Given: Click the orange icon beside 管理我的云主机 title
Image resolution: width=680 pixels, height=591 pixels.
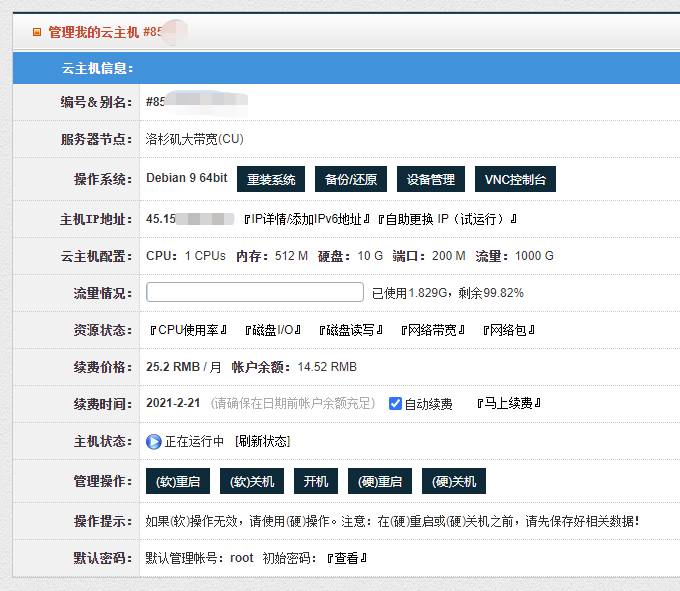Looking at the screenshot, I should click(x=37, y=32).
